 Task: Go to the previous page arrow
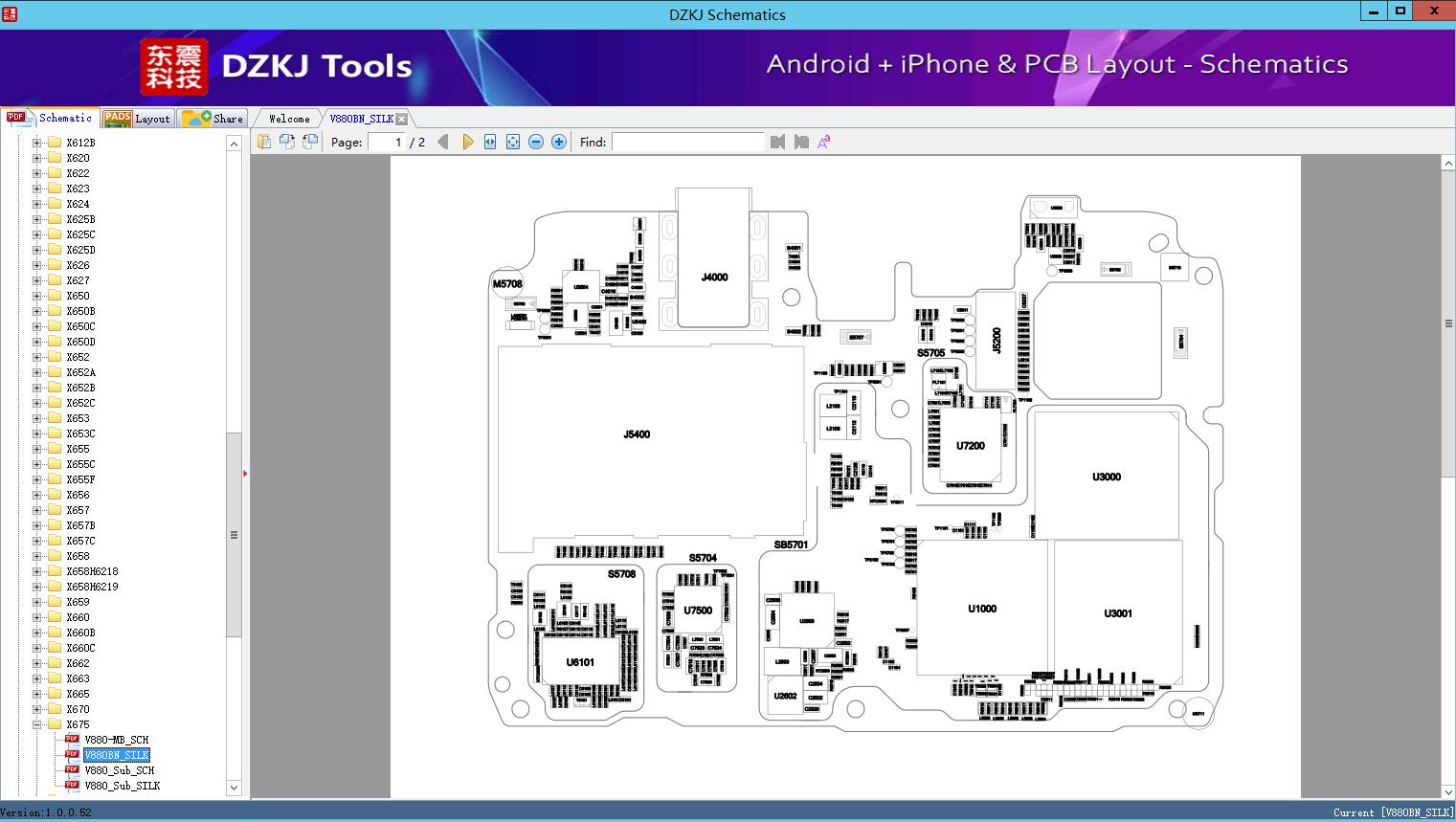[443, 142]
